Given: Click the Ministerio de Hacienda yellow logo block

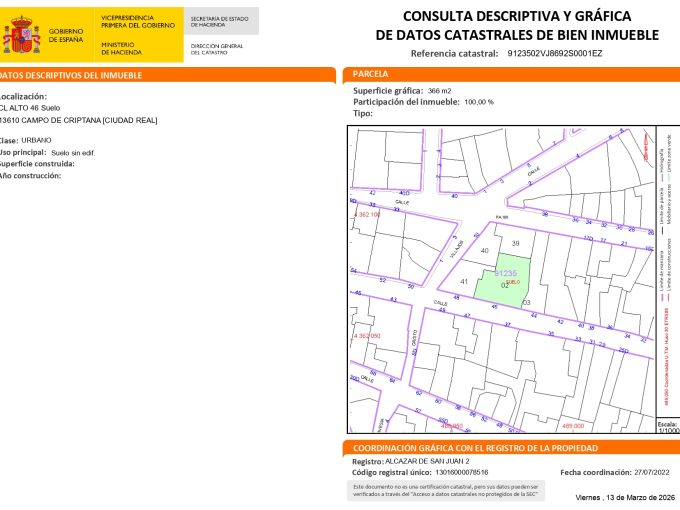Looking at the screenshot, I should (140, 35).
